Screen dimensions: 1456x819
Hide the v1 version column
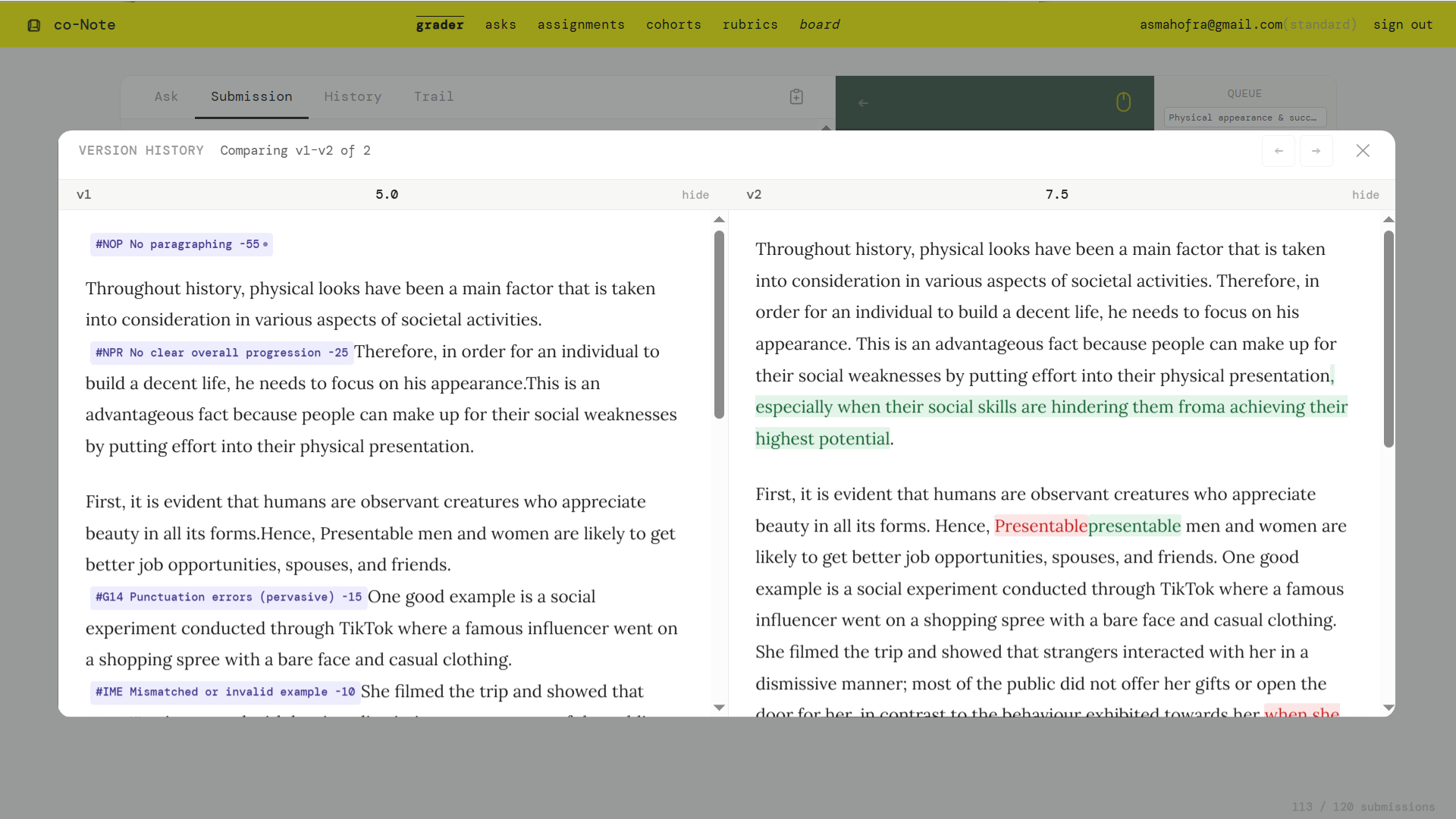click(x=695, y=195)
